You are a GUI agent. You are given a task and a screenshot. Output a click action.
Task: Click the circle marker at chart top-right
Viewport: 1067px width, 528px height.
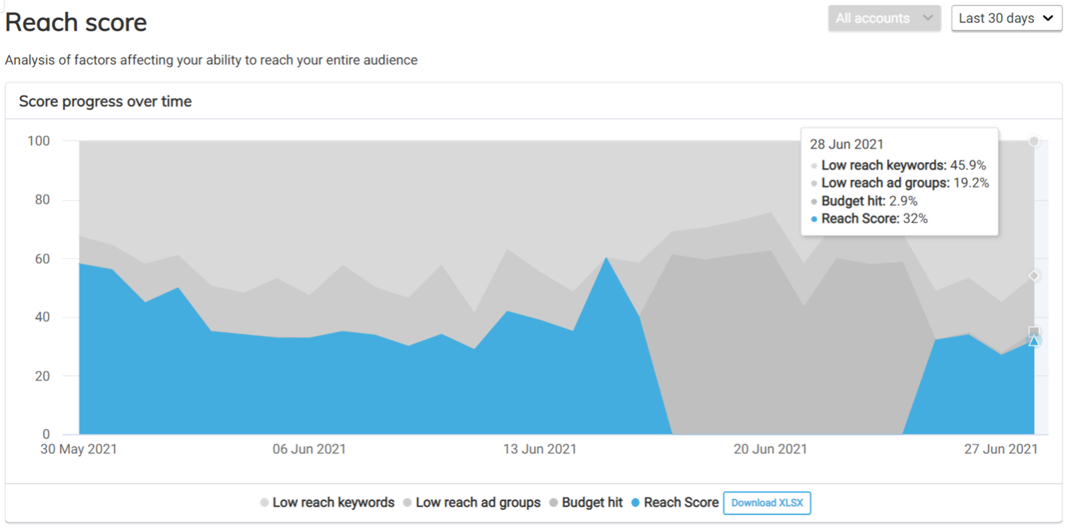coord(1034,141)
